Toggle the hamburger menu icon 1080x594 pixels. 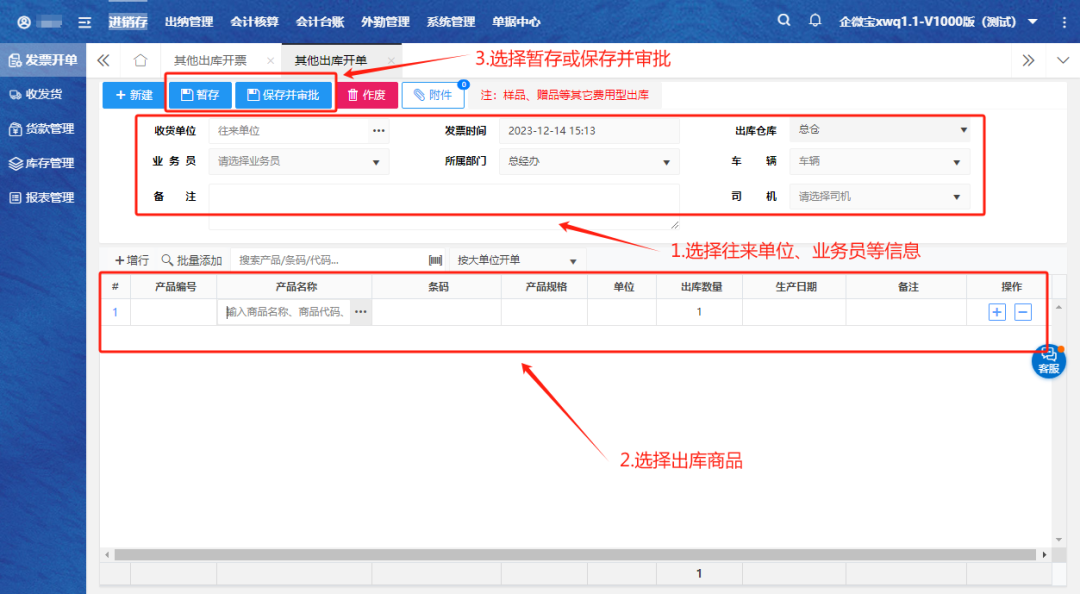[x=85, y=22]
